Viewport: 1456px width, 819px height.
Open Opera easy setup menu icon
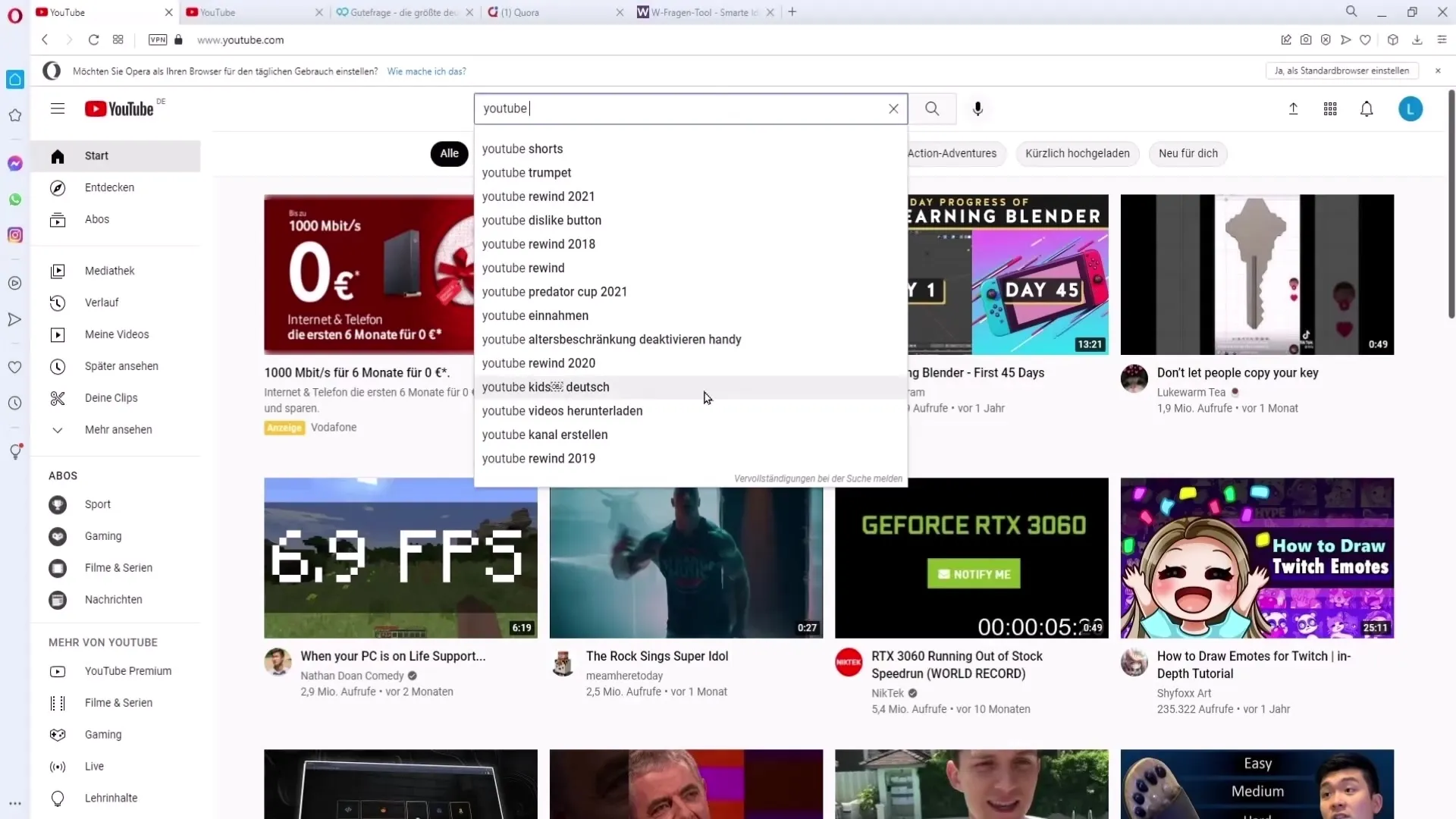click(x=1442, y=39)
